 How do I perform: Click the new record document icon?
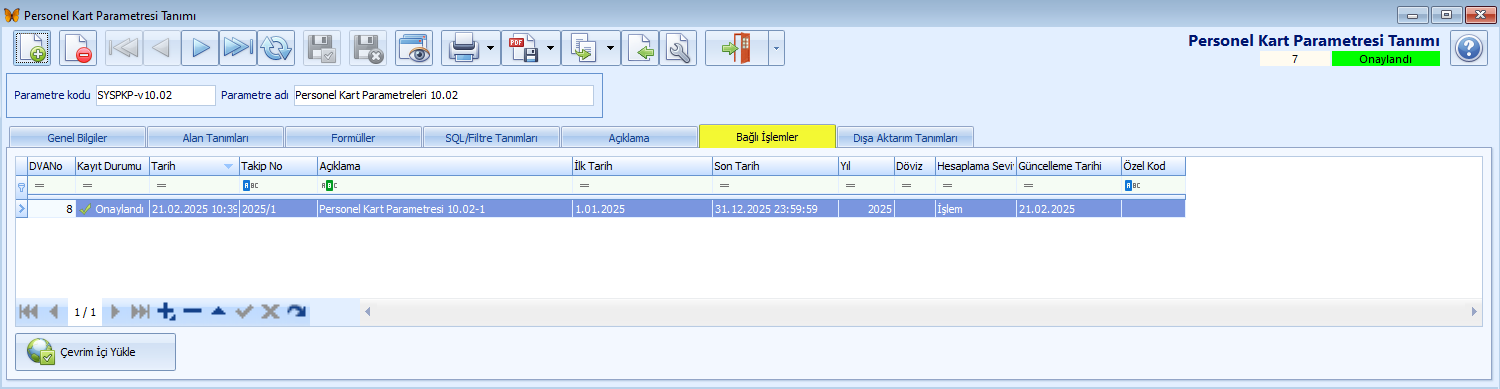[32, 48]
